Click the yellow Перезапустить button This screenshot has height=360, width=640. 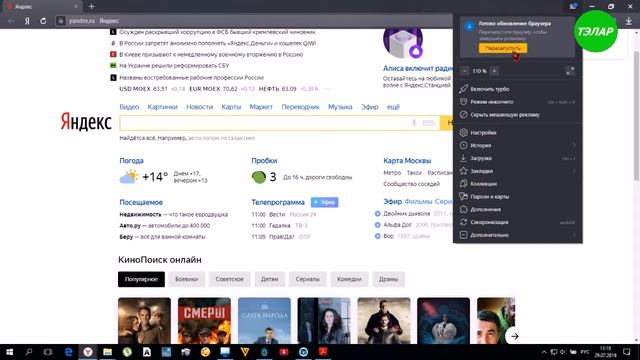503,48
